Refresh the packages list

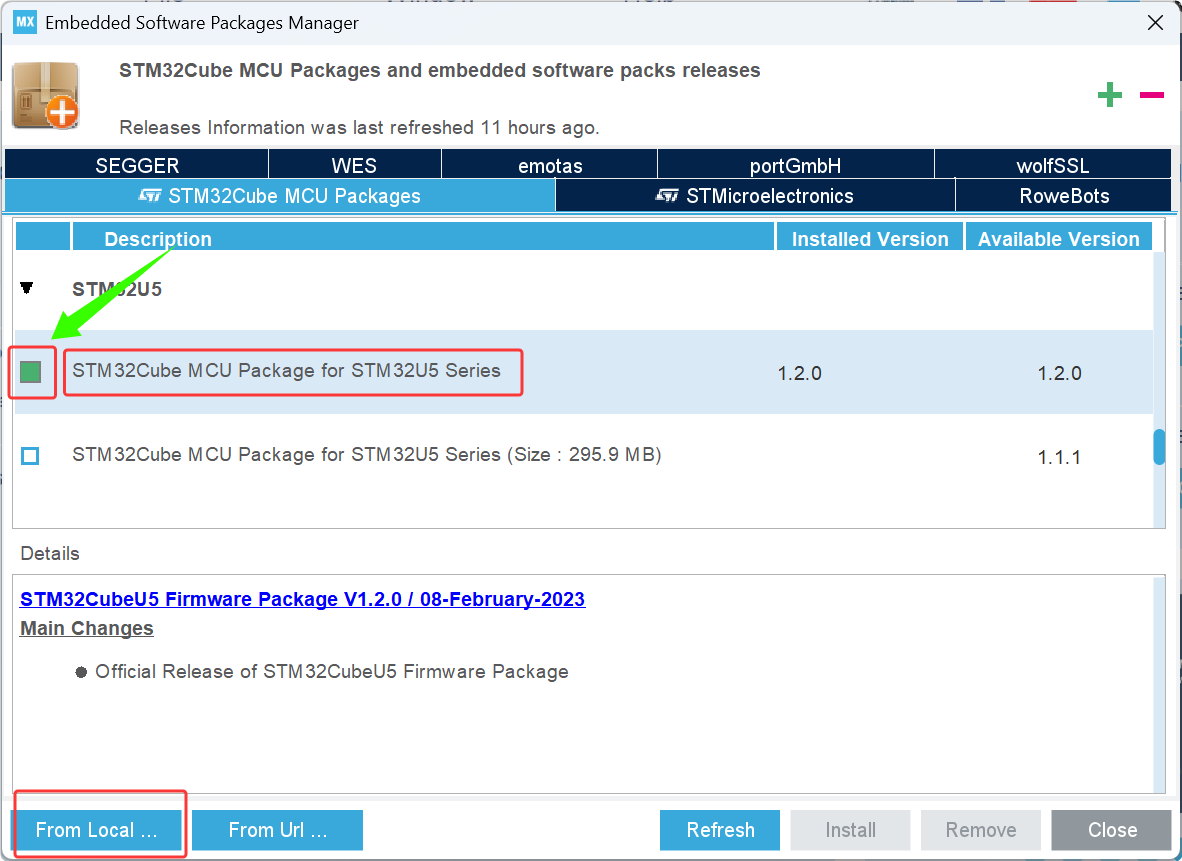720,830
